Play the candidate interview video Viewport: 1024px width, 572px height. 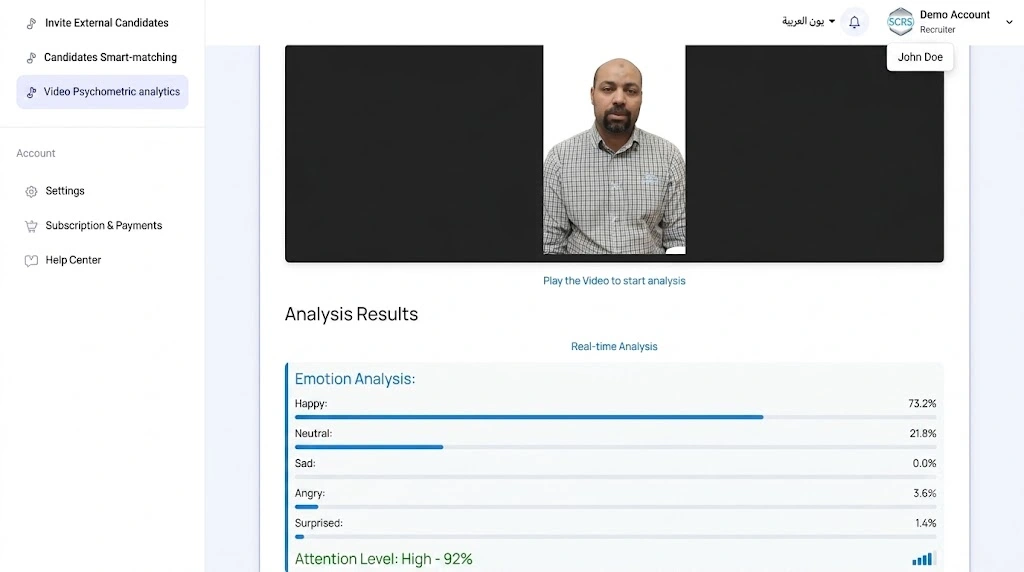pos(614,153)
